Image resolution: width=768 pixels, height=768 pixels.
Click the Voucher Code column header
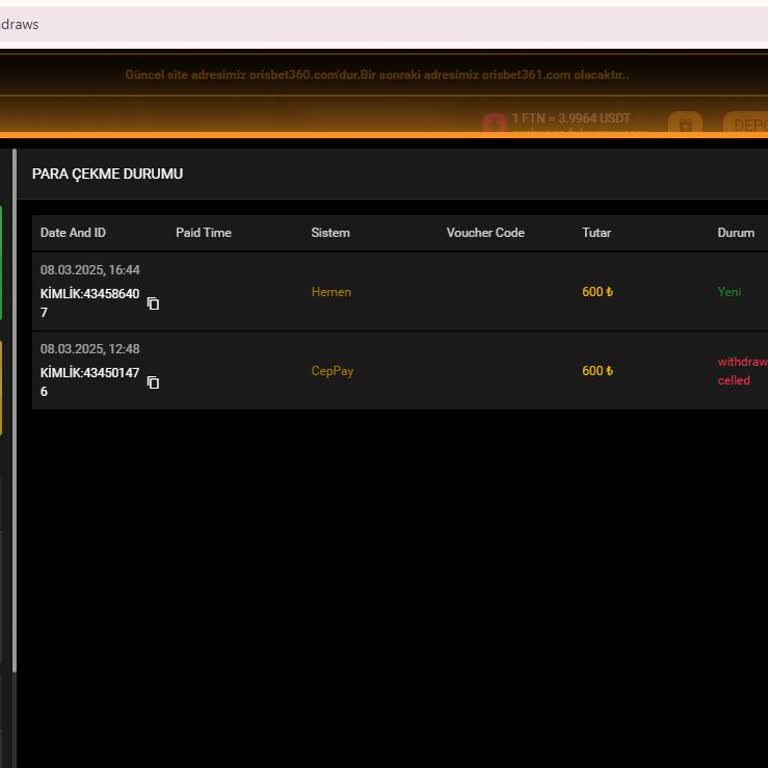[485, 233]
